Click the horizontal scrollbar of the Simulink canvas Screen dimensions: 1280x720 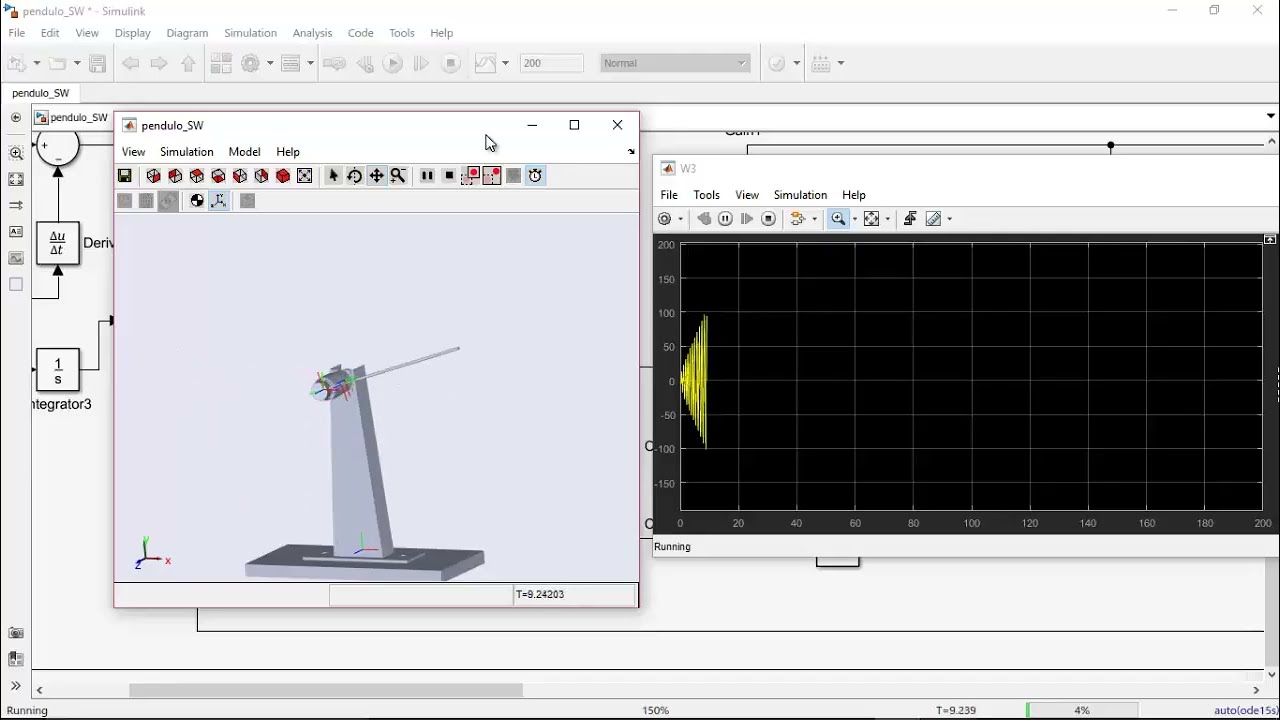(x=326, y=690)
